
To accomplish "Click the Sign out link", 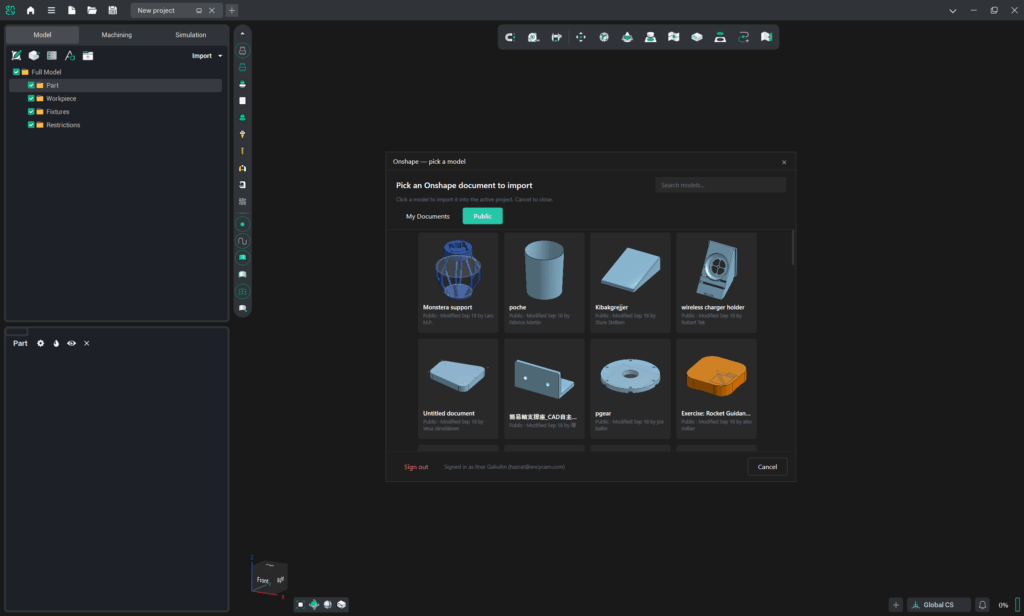I will [416, 467].
